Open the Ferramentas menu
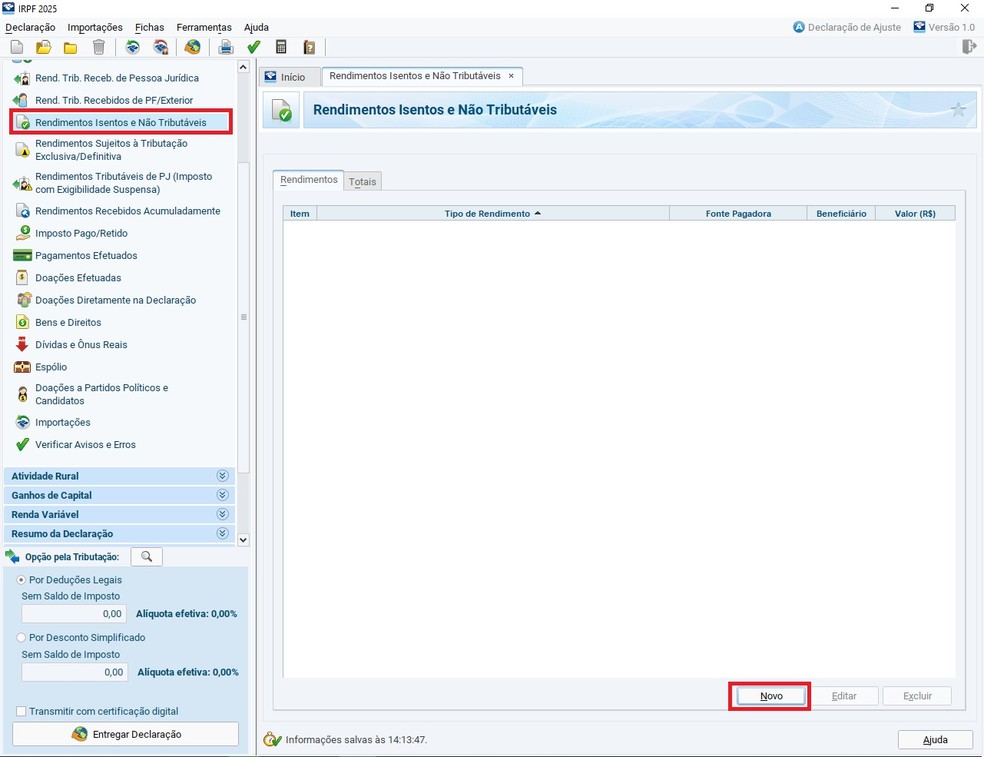This screenshot has height=757, width=984. [x=203, y=27]
